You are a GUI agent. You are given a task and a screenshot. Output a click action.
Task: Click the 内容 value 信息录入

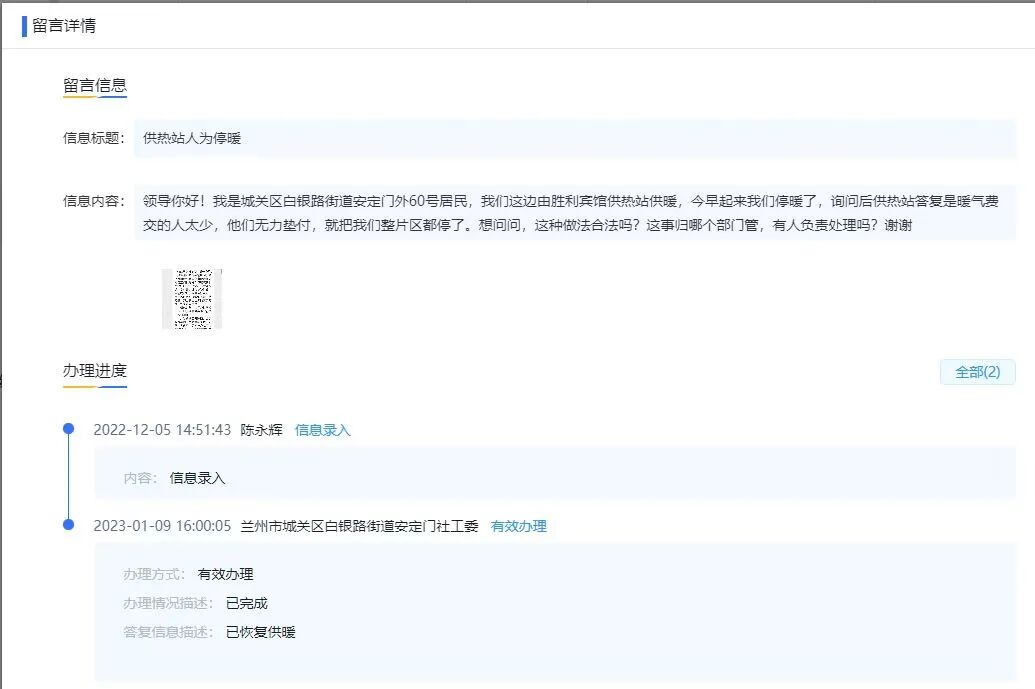pyautogui.click(x=197, y=478)
